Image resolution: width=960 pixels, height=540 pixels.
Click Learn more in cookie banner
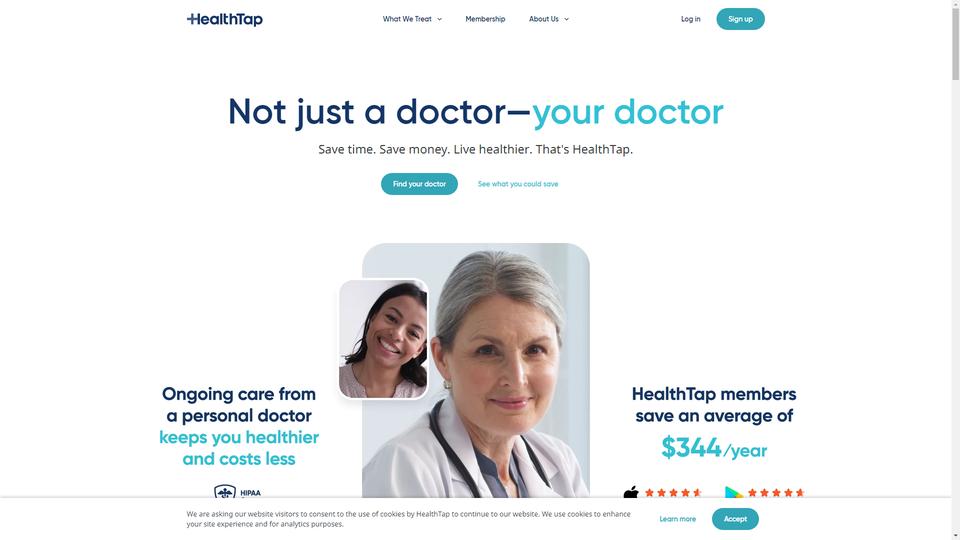(678, 519)
